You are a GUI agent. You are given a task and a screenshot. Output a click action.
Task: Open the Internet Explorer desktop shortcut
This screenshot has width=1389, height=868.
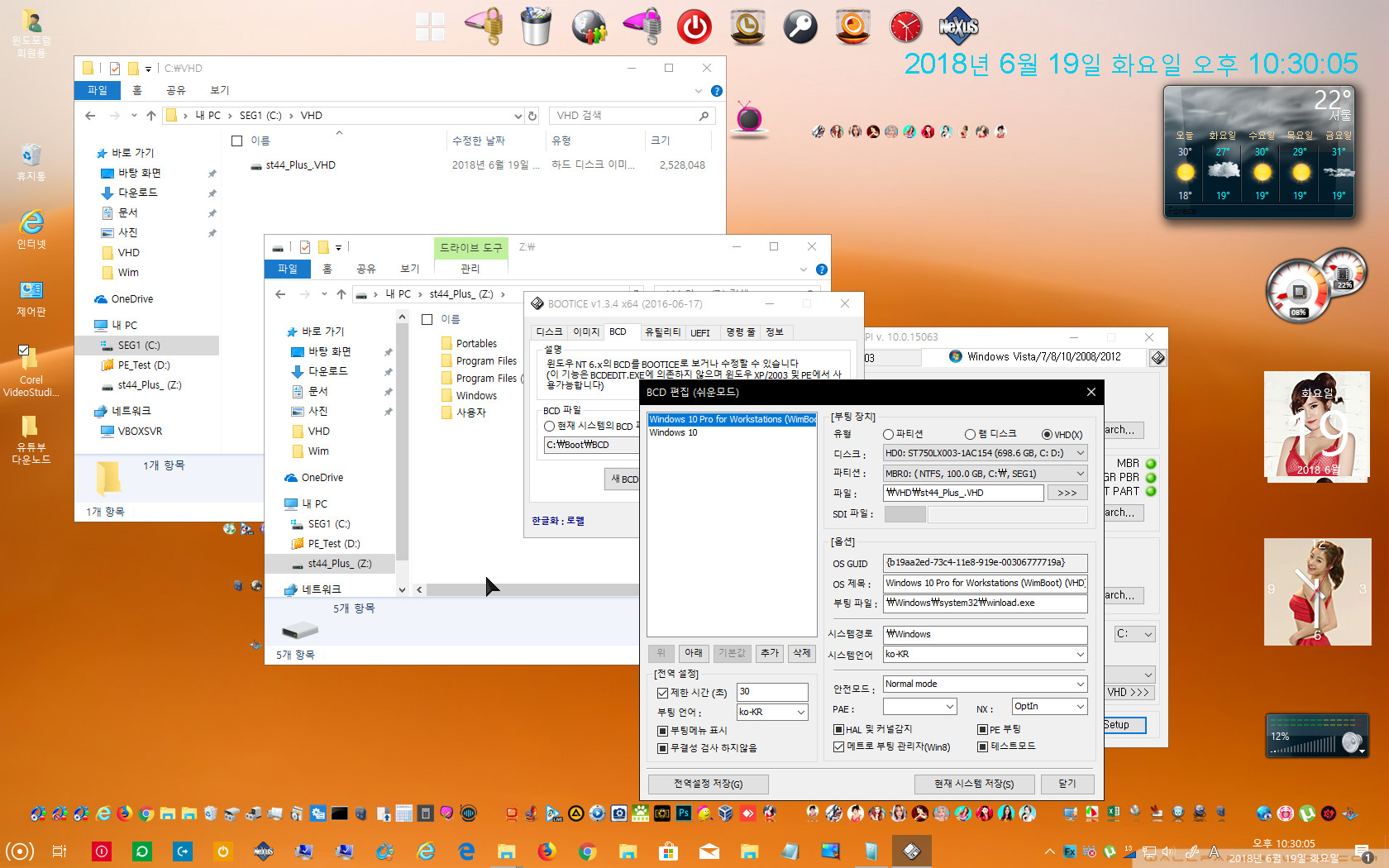[31, 229]
